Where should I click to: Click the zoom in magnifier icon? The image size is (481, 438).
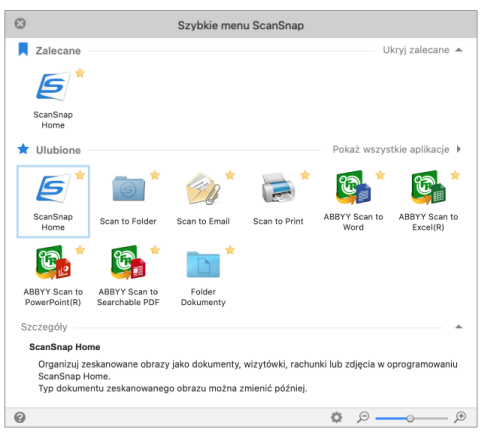[x=460, y=417]
